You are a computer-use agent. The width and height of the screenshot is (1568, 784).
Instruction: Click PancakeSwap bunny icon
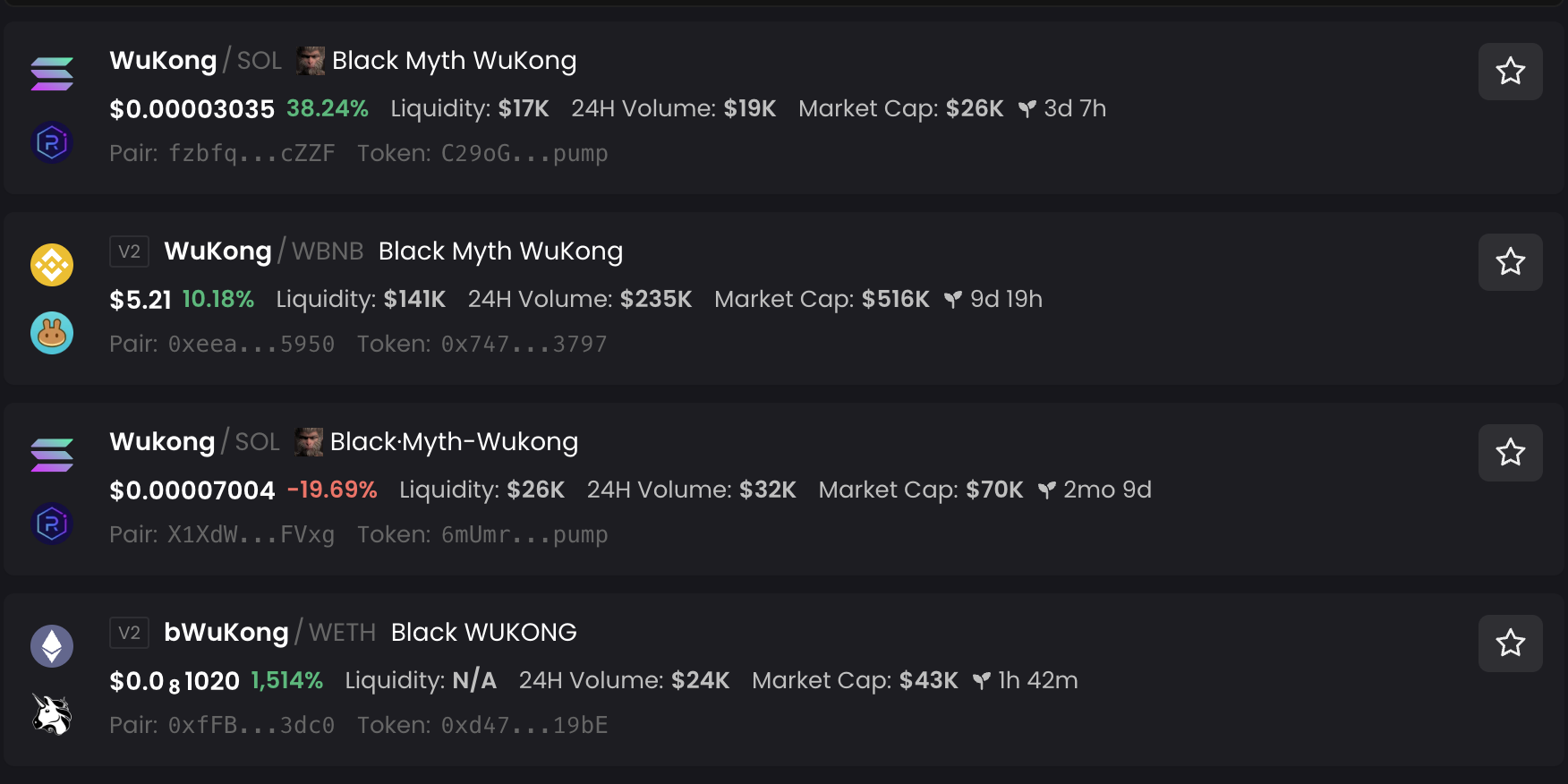point(52,334)
